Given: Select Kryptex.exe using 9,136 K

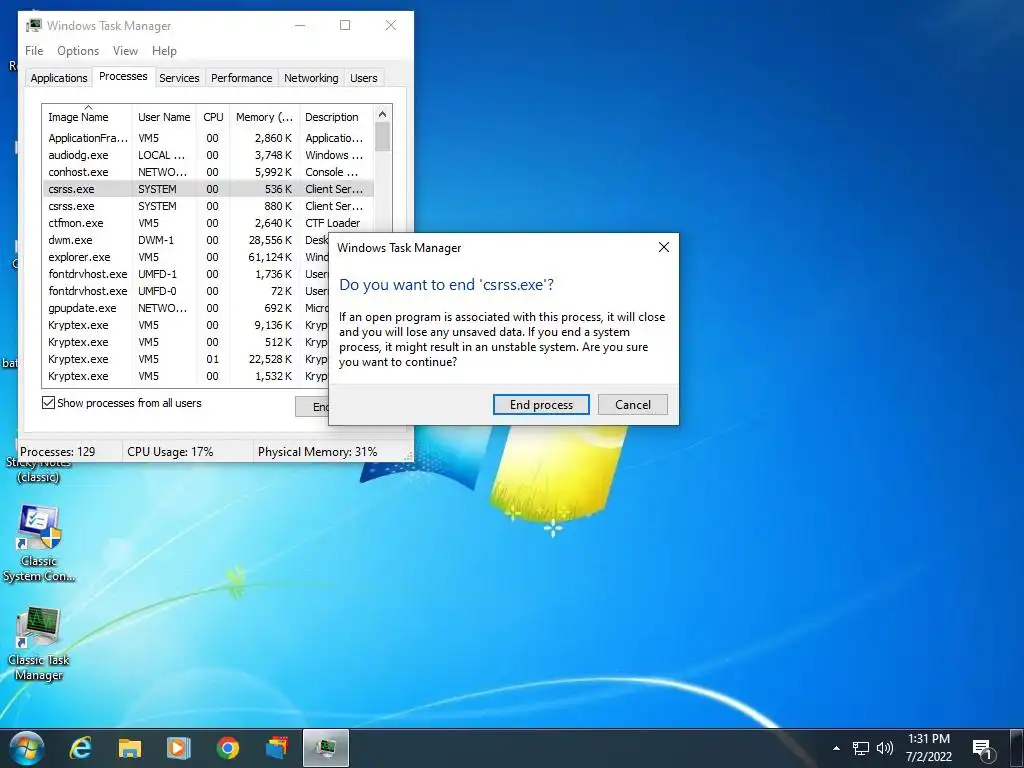Looking at the screenshot, I should pyautogui.click(x=186, y=325).
